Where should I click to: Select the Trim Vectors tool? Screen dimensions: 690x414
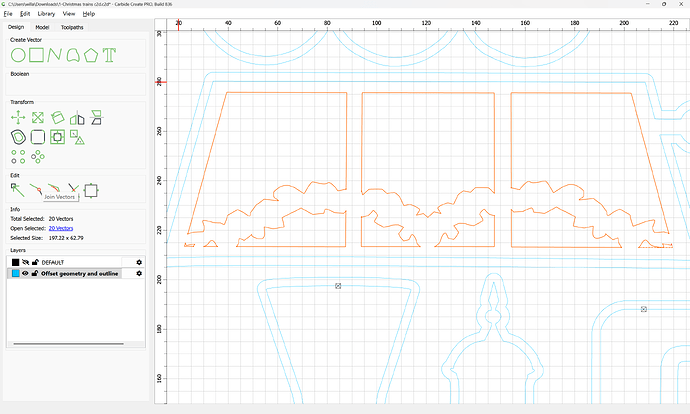(x=71, y=189)
